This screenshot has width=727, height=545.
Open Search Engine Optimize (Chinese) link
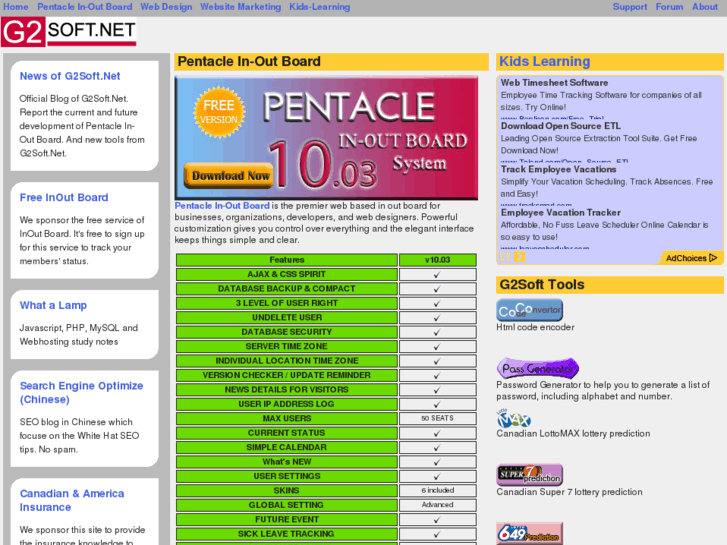tap(81, 392)
